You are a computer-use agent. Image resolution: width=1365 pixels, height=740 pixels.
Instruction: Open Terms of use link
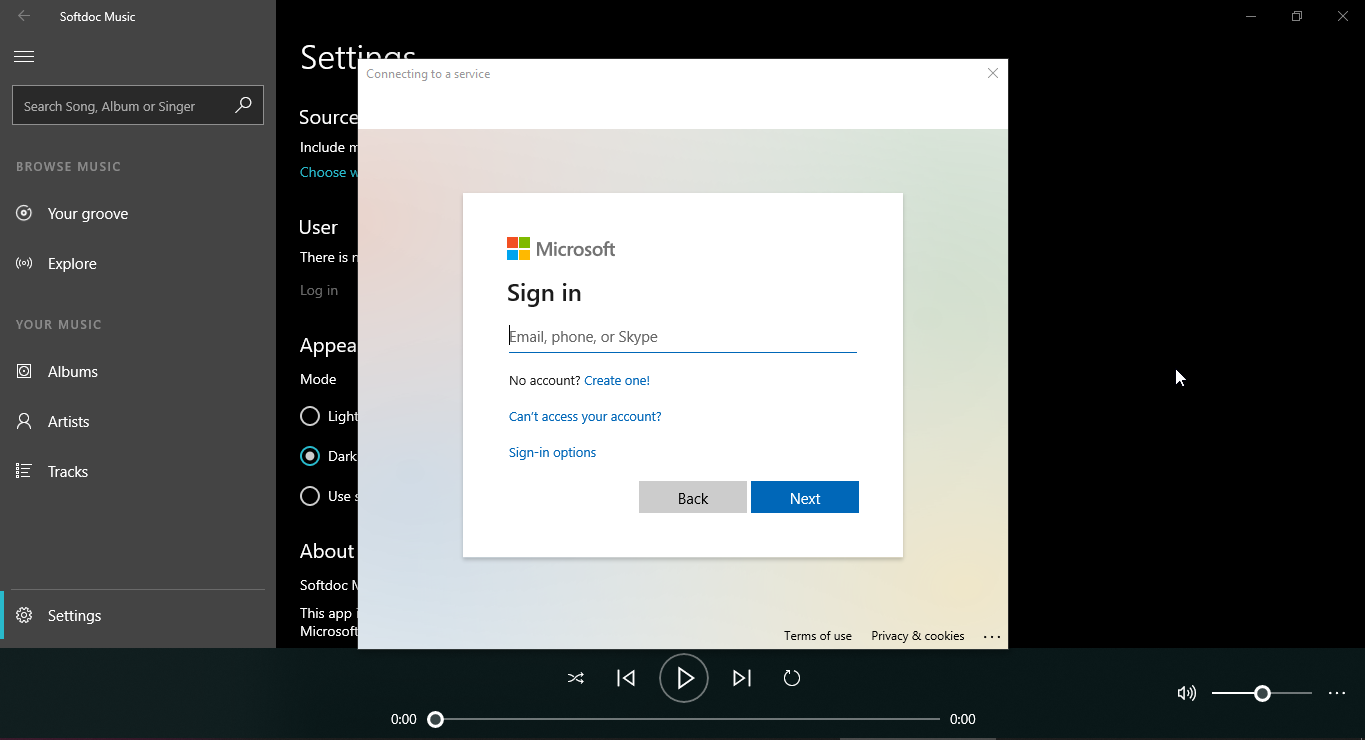(818, 636)
